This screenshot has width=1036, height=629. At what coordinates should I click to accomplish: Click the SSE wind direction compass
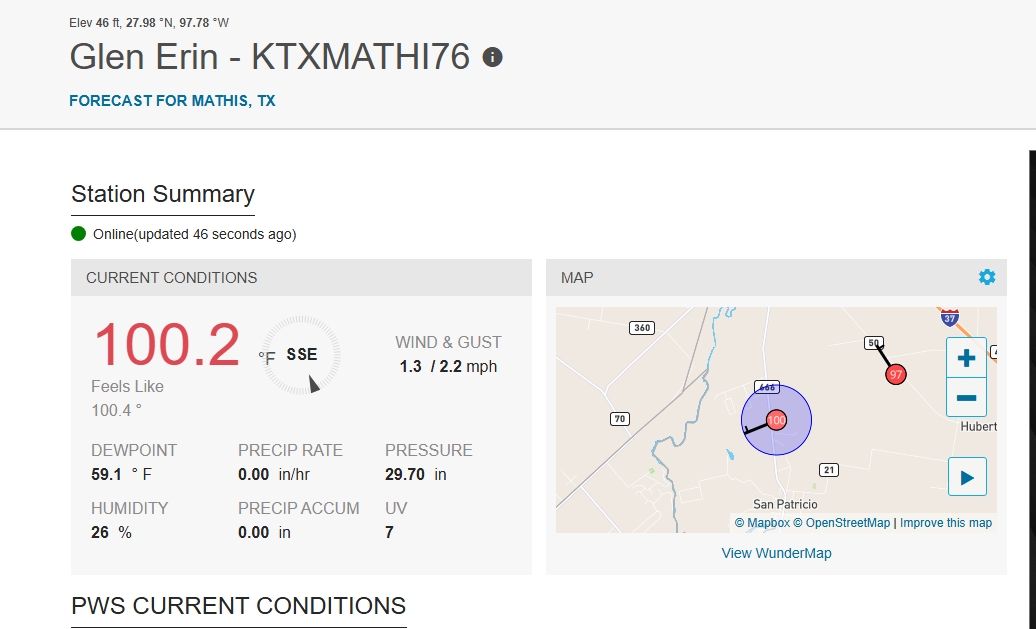(x=301, y=355)
